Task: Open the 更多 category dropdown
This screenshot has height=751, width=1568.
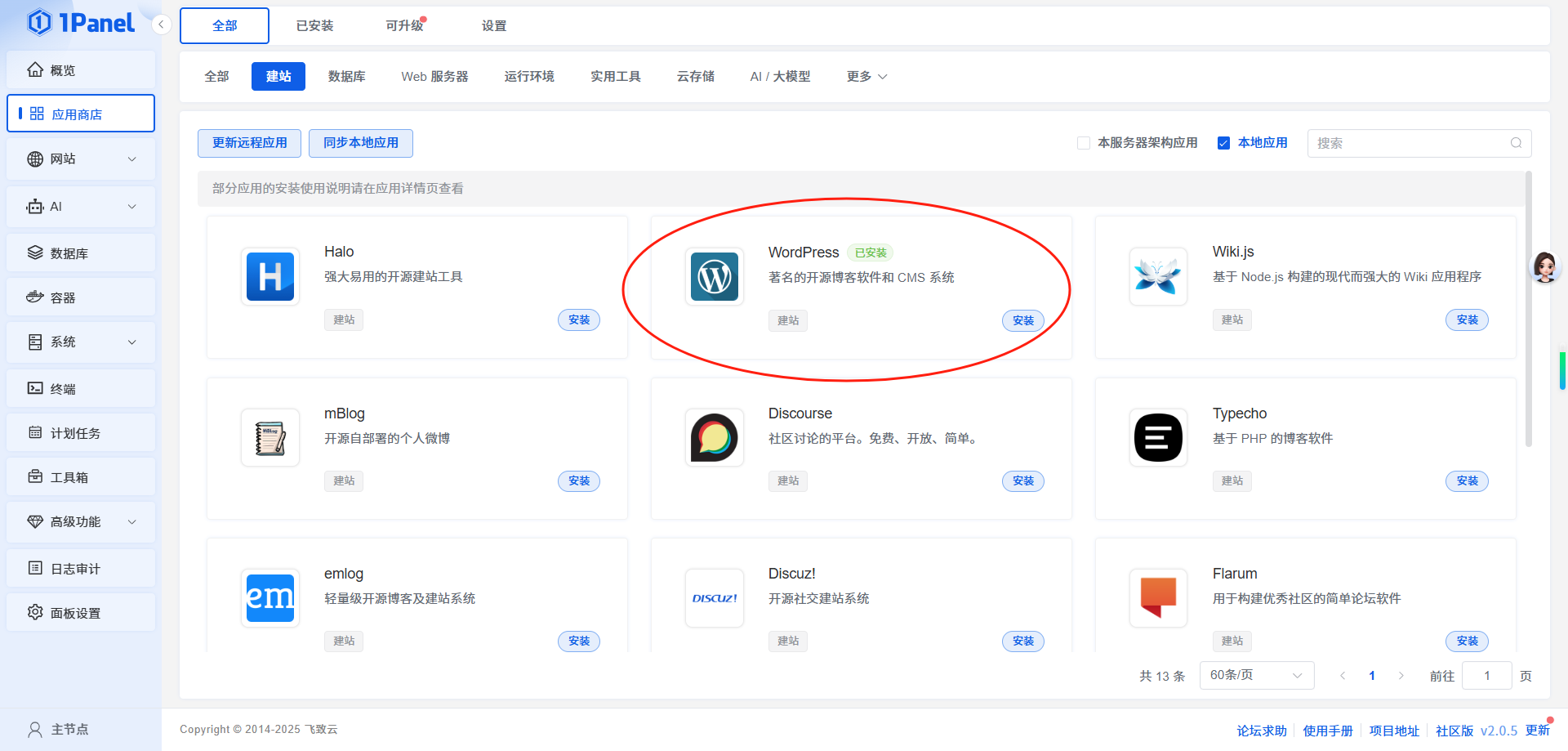Action: pyautogui.click(x=866, y=76)
